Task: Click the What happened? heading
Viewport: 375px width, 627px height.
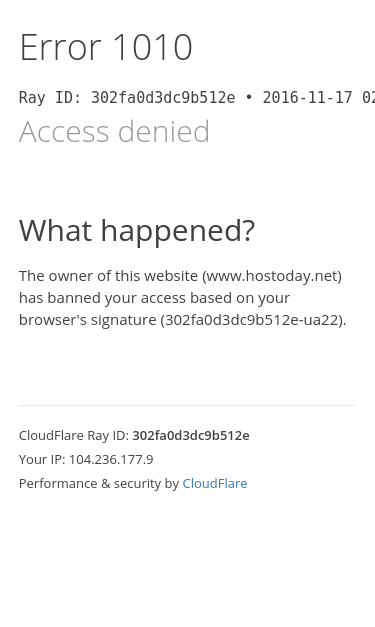Action: pyautogui.click(x=137, y=231)
